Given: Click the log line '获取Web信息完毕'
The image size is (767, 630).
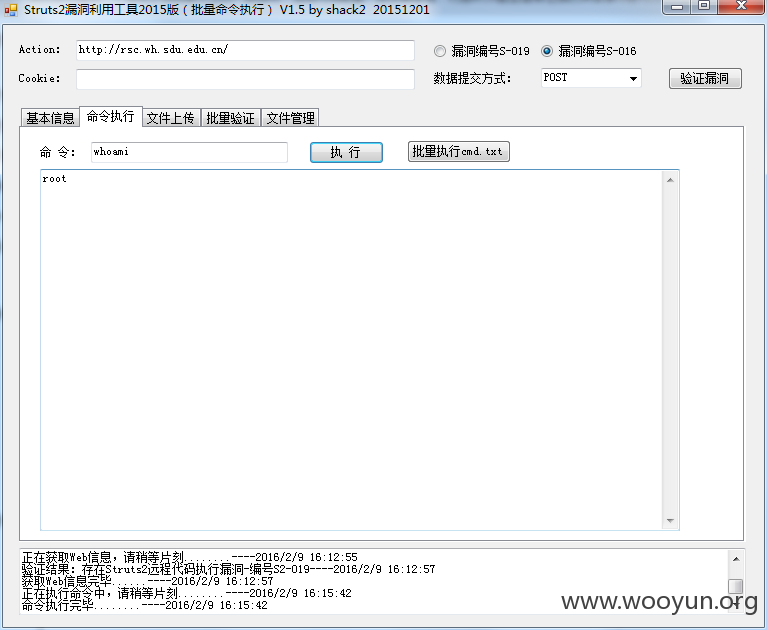Looking at the screenshot, I should tap(147, 582).
